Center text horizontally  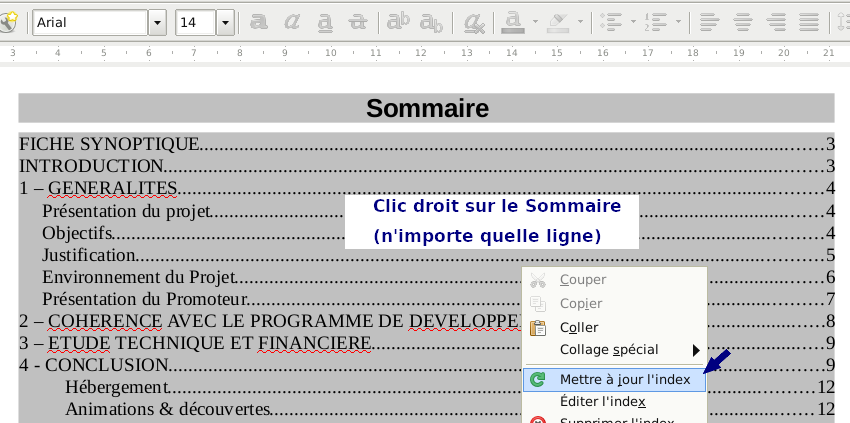743,22
